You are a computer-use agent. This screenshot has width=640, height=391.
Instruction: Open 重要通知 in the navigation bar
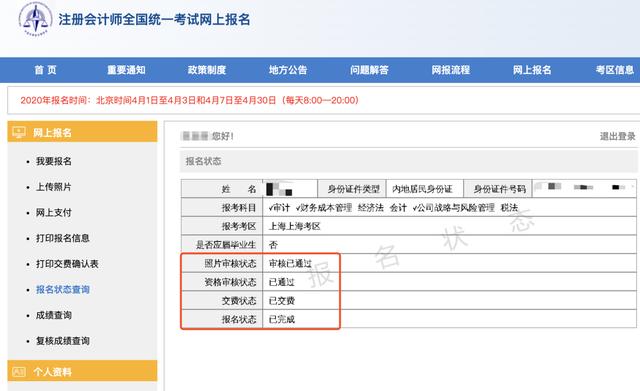[126, 70]
